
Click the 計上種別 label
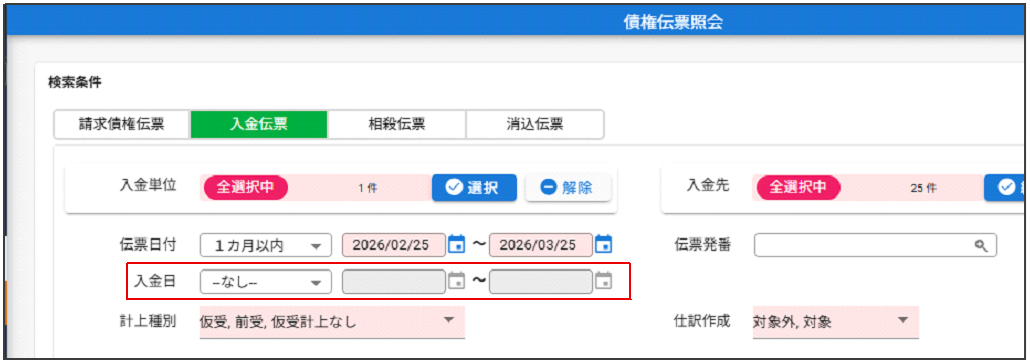point(147,322)
